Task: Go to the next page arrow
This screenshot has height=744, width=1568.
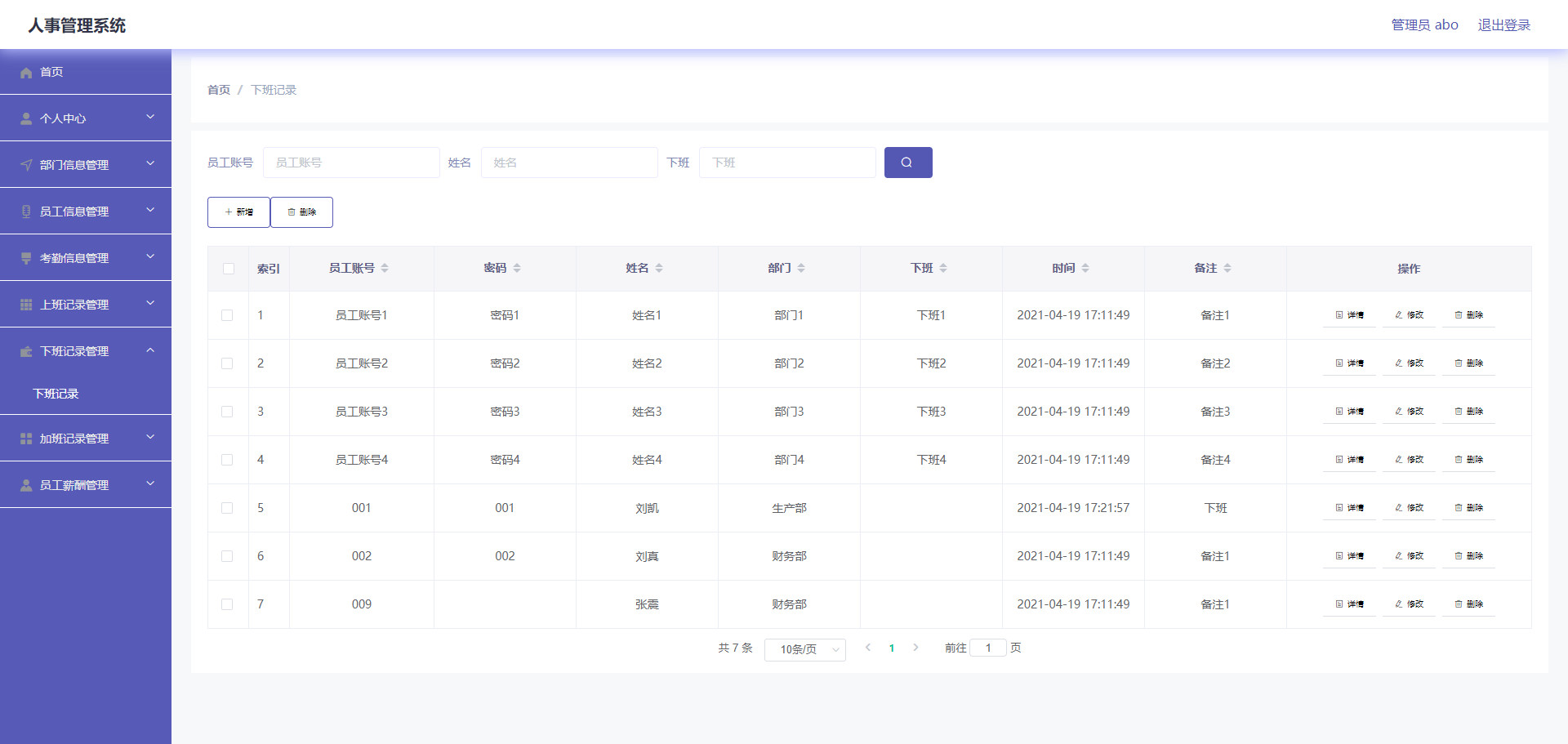Action: click(915, 648)
